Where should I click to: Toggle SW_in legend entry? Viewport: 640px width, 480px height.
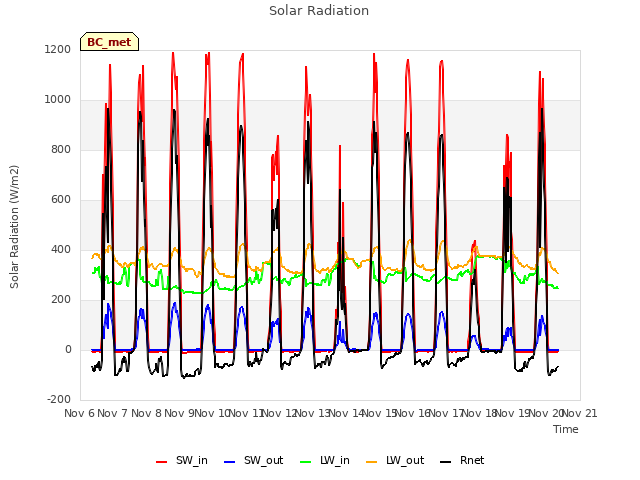pos(182,460)
